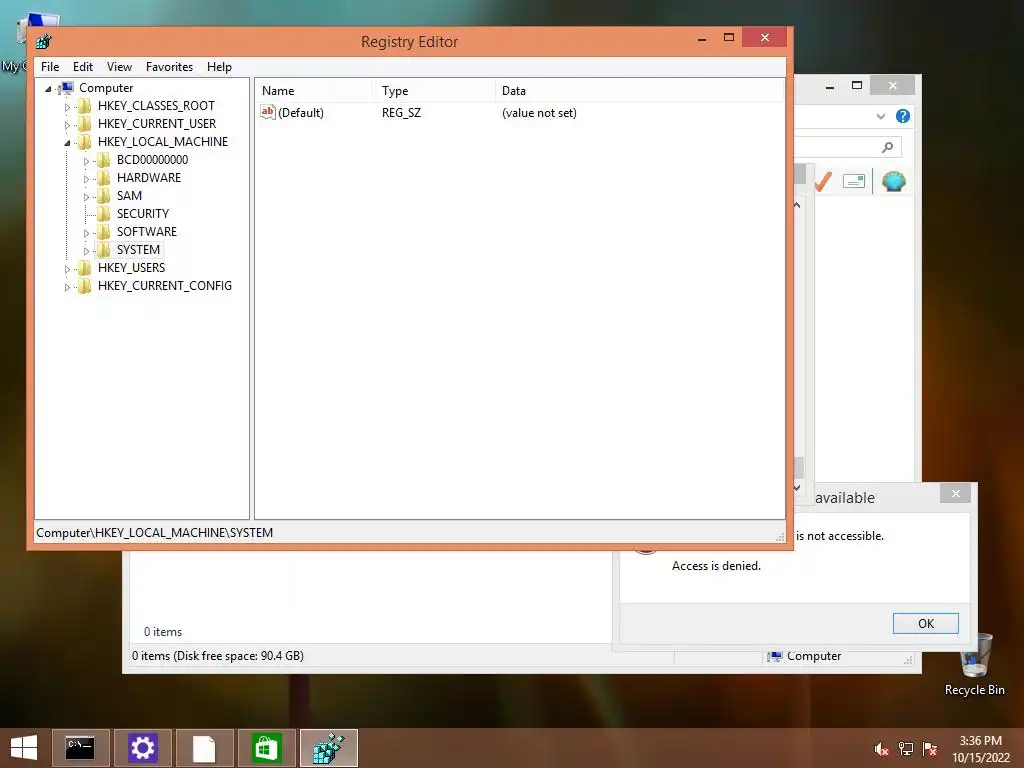Open the Windows Store taskbar icon
Image resolution: width=1024 pixels, height=768 pixels.
[266, 748]
